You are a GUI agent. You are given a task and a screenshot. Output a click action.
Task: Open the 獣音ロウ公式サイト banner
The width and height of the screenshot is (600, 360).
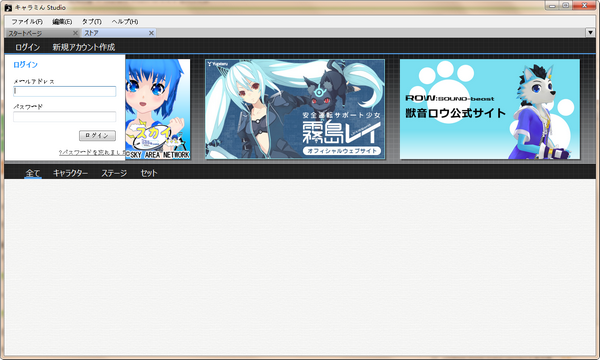click(x=490, y=109)
